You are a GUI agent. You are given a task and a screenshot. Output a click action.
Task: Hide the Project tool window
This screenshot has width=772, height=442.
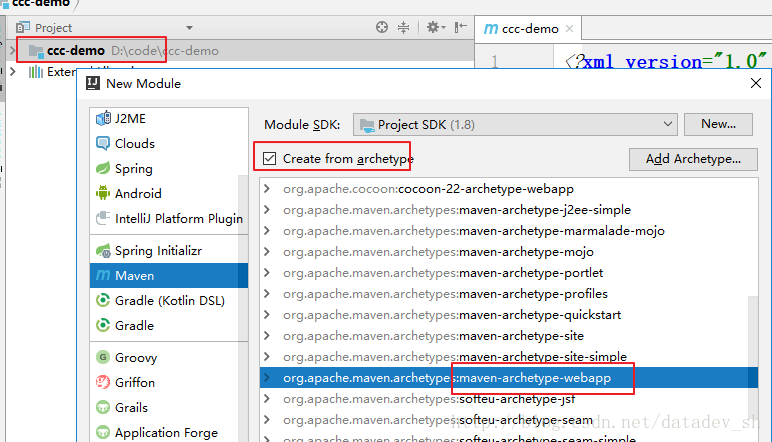coord(460,27)
